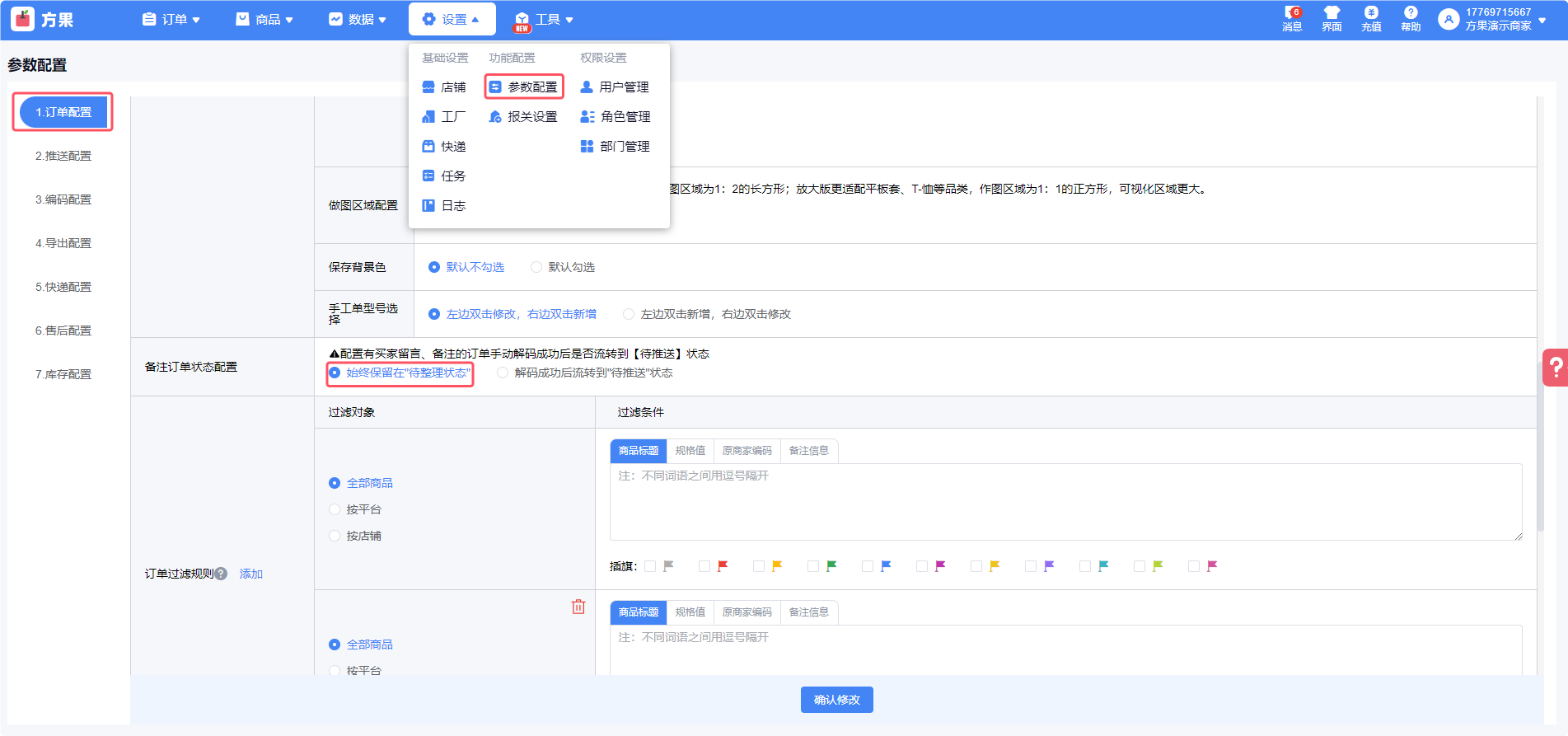Click the product title filter text area
The image size is (1568, 736).
(x=1065, y=502)
